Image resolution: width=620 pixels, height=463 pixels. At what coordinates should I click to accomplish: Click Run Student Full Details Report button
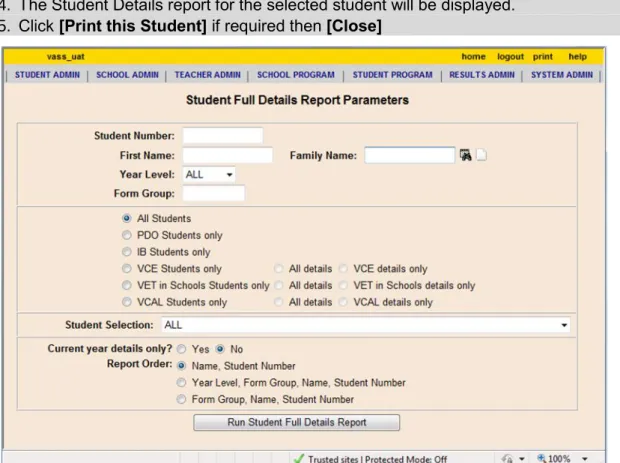pyautogui.click(x=297, y=422)
